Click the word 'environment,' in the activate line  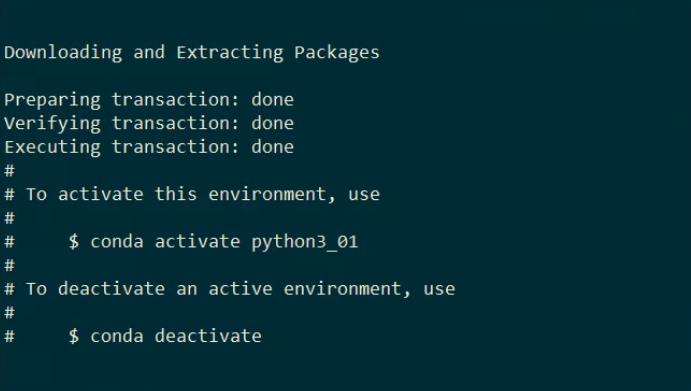pos(272,194)
